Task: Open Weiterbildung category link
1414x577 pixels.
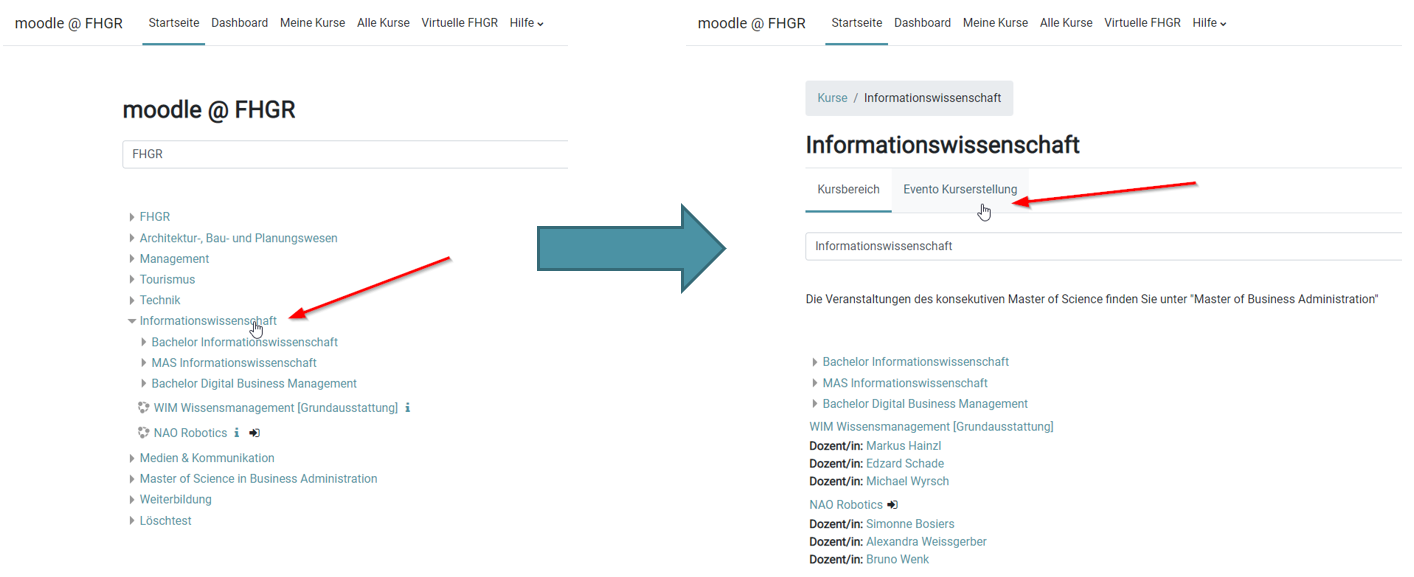Action: (176, 500)
